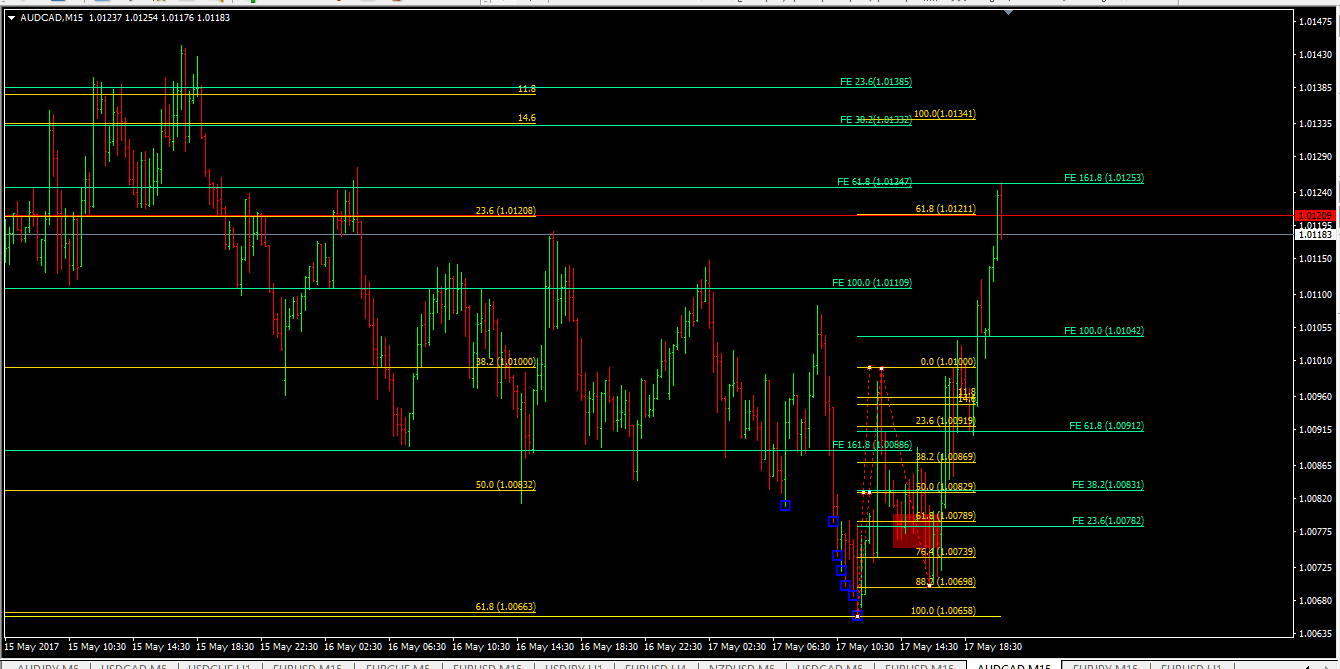Click the 1.01183 bid price tag on scale
1340x669 pixels.
(1314, 234)
